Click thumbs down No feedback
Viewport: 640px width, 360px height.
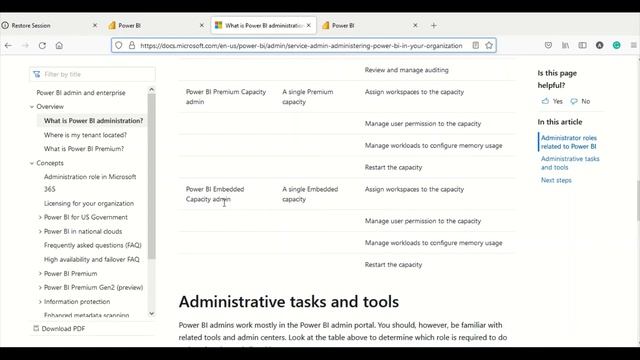580,101
